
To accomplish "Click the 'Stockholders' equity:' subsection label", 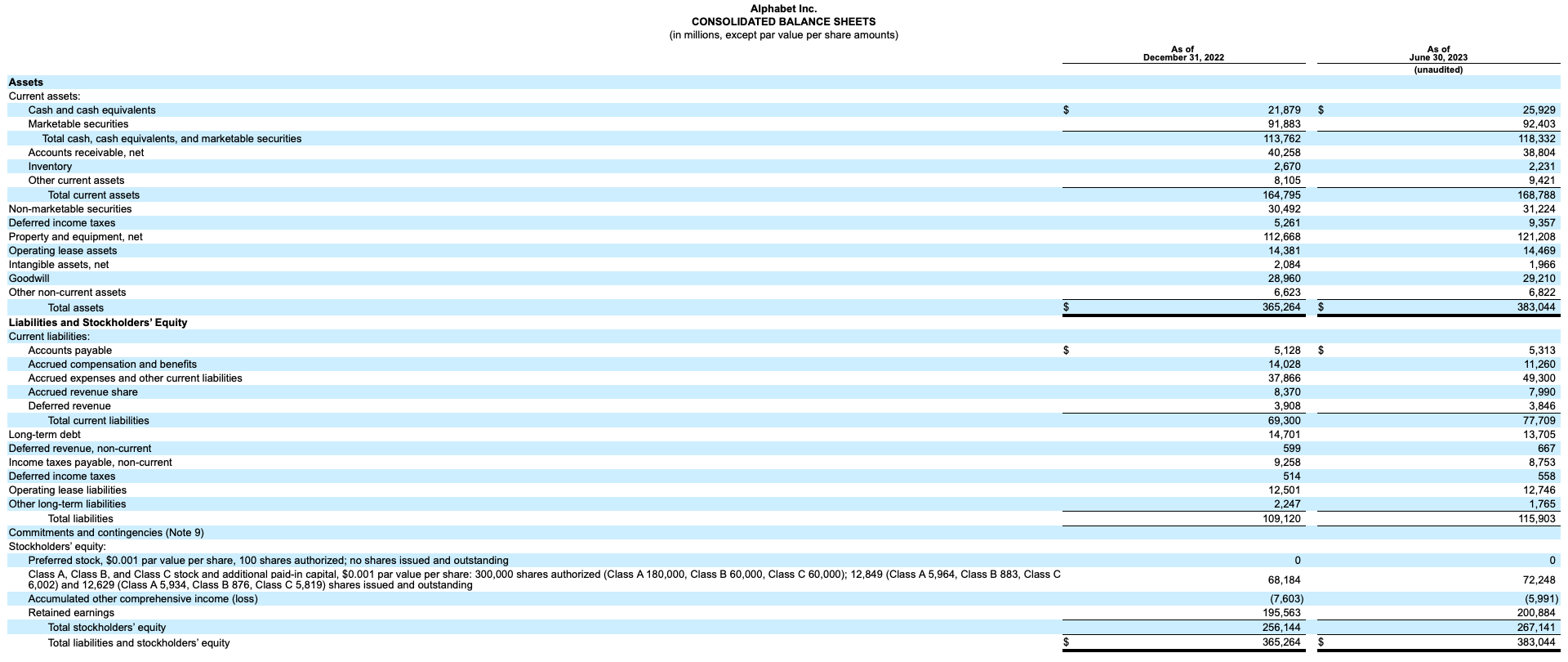I will [x=57, y=547].
